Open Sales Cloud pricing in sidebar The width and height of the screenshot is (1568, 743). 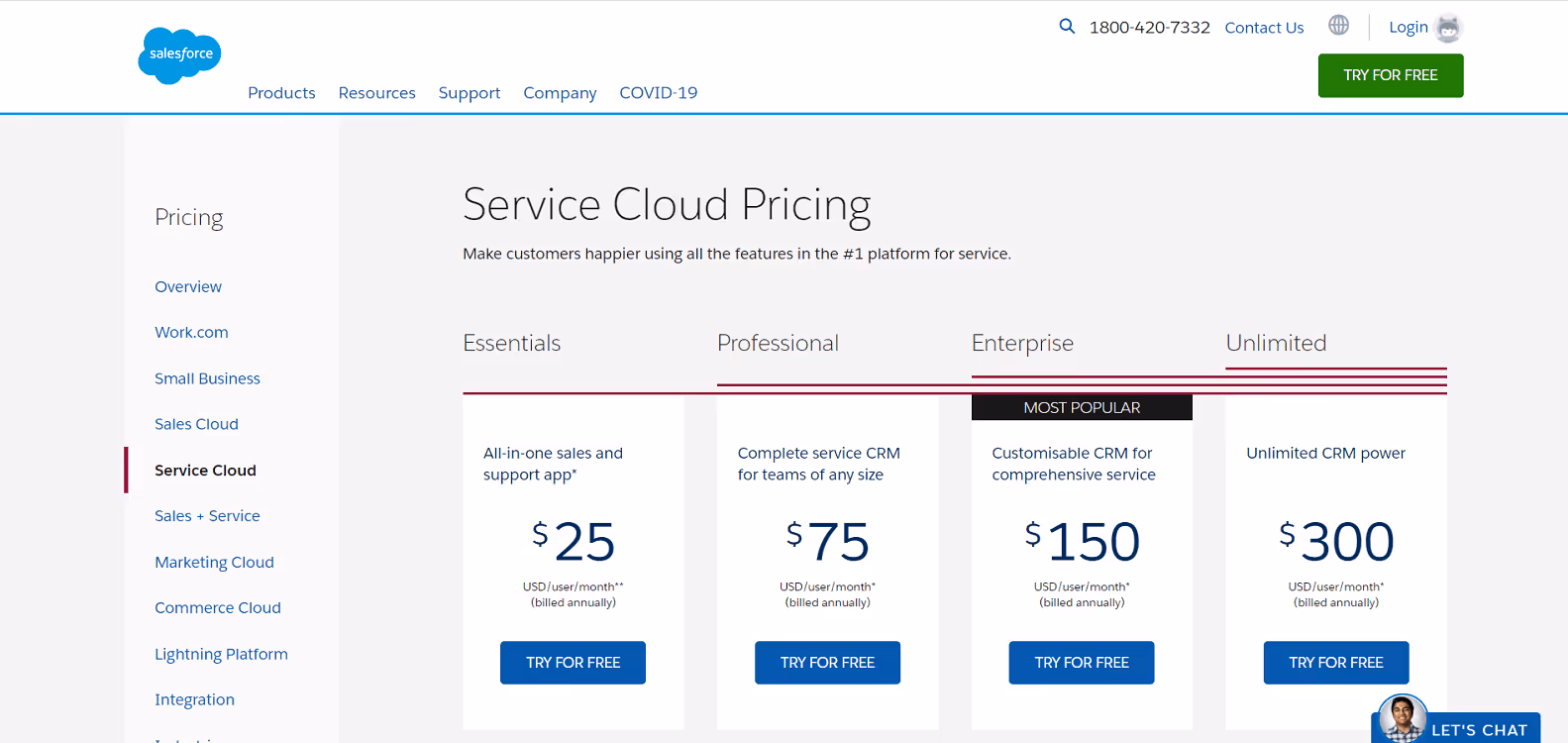[x=196, y=424]
